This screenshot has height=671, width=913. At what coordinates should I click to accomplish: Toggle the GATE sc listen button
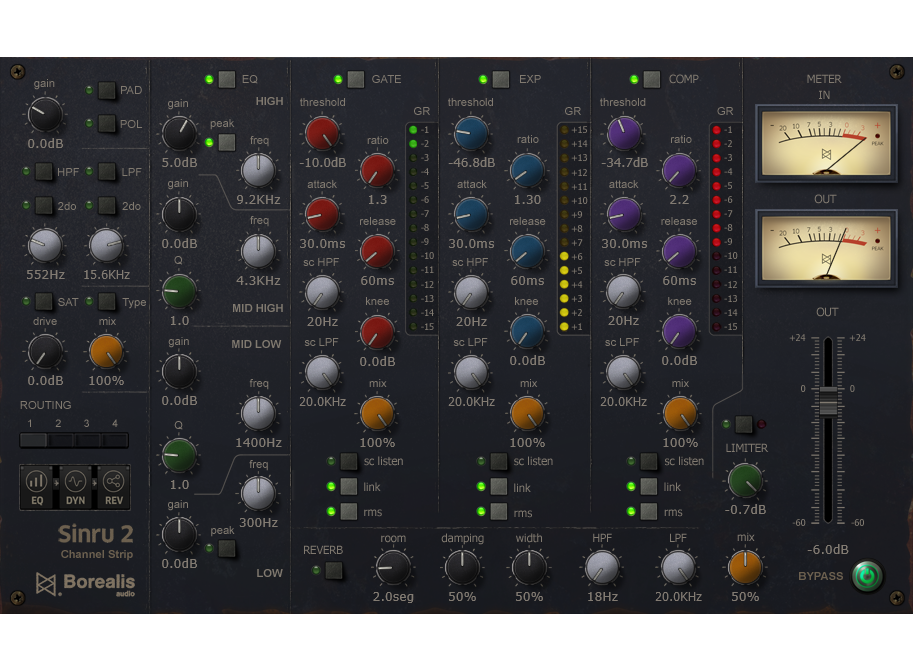[349, 461]
